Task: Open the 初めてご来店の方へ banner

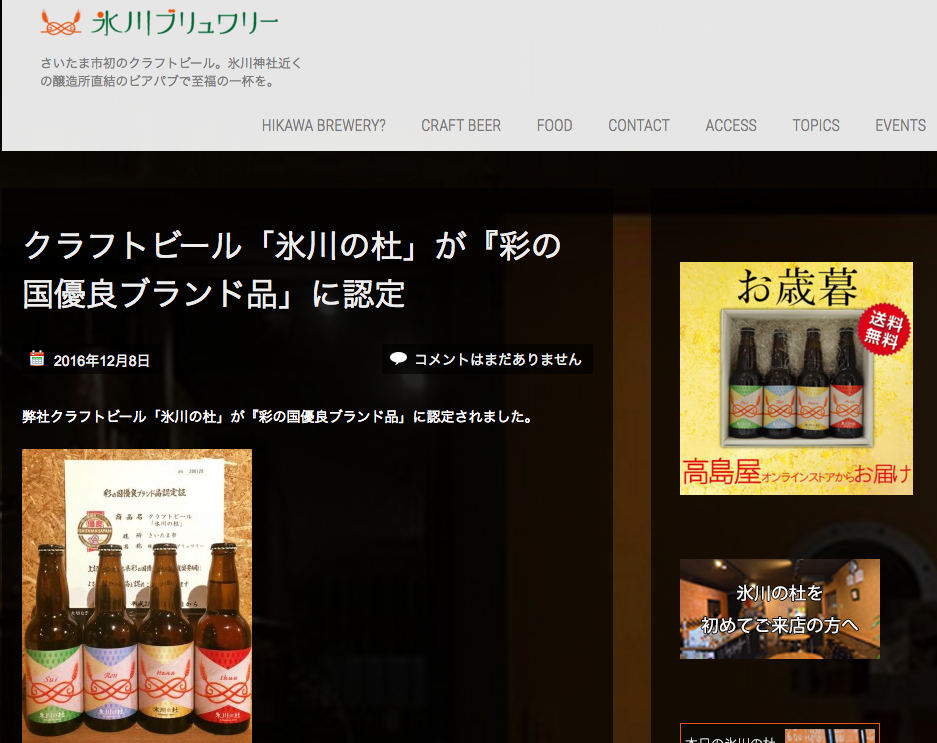Action: [779, 609]
